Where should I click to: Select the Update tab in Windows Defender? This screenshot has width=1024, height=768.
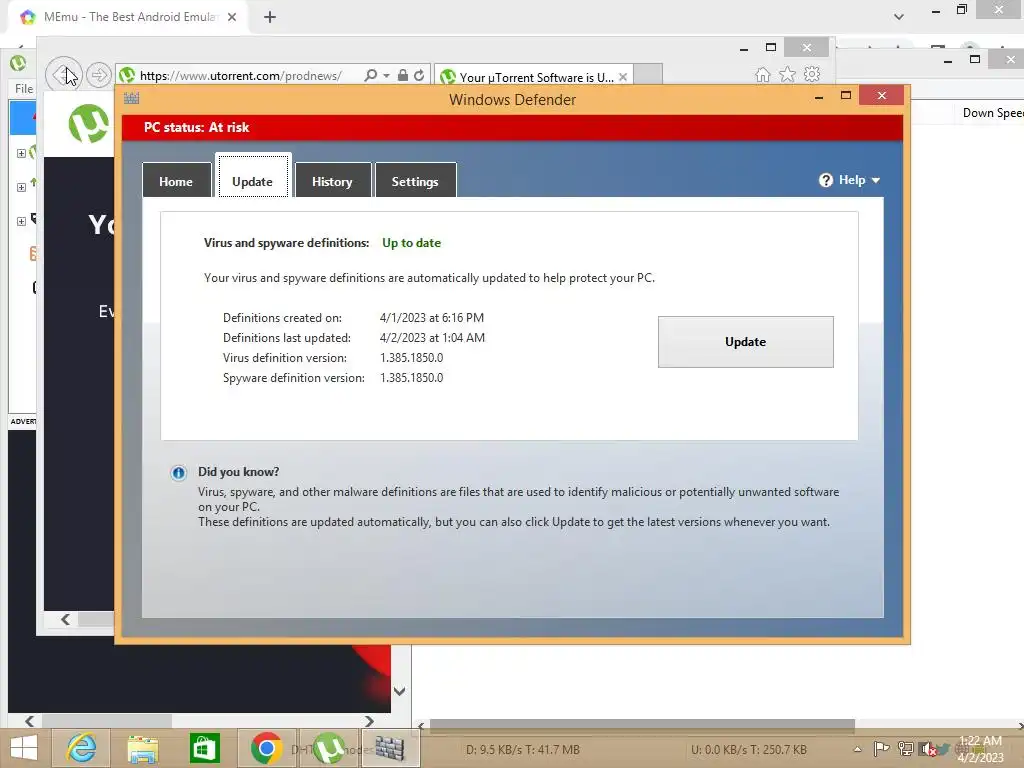253,176
